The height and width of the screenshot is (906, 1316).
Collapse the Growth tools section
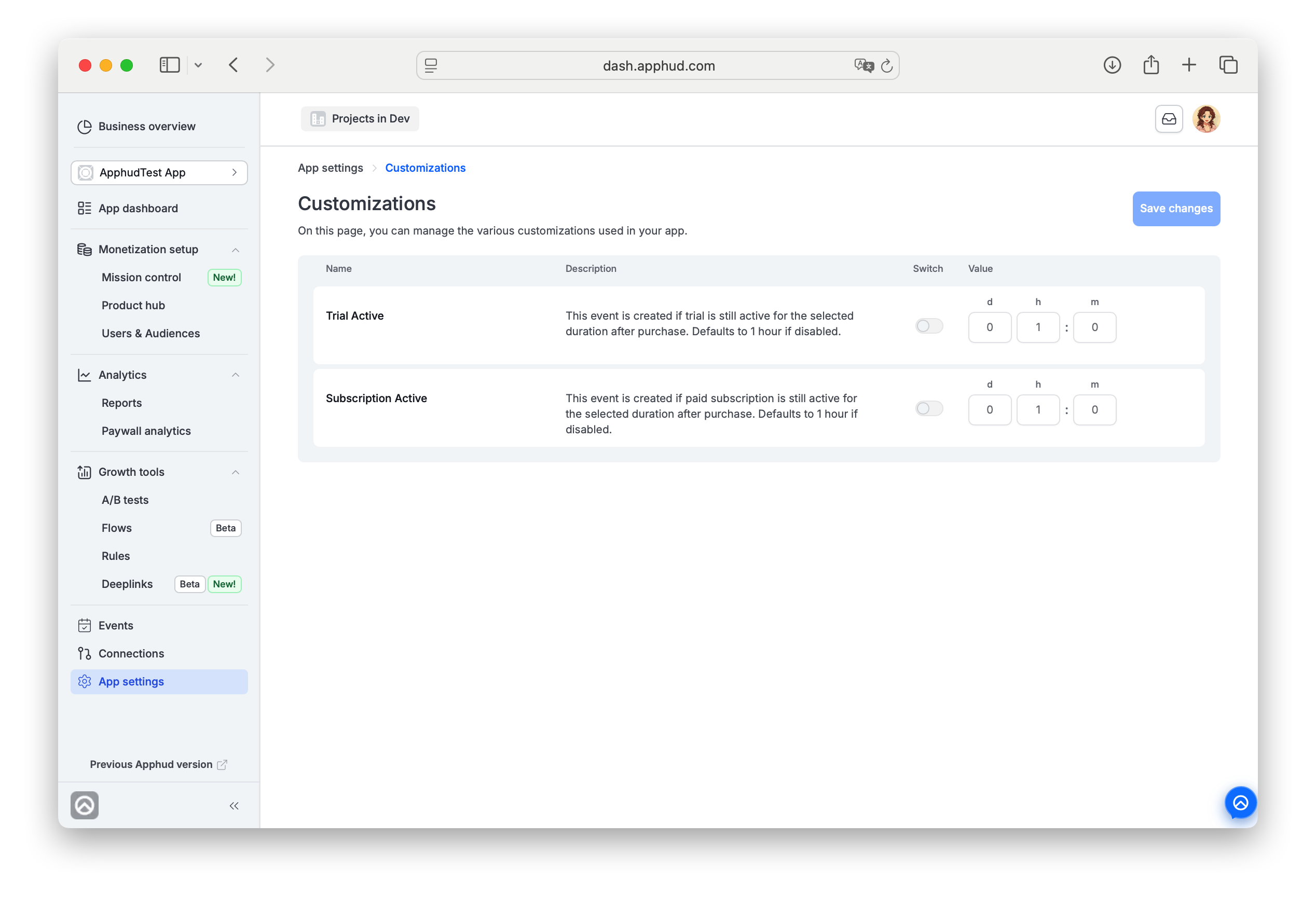coord(235,472)
